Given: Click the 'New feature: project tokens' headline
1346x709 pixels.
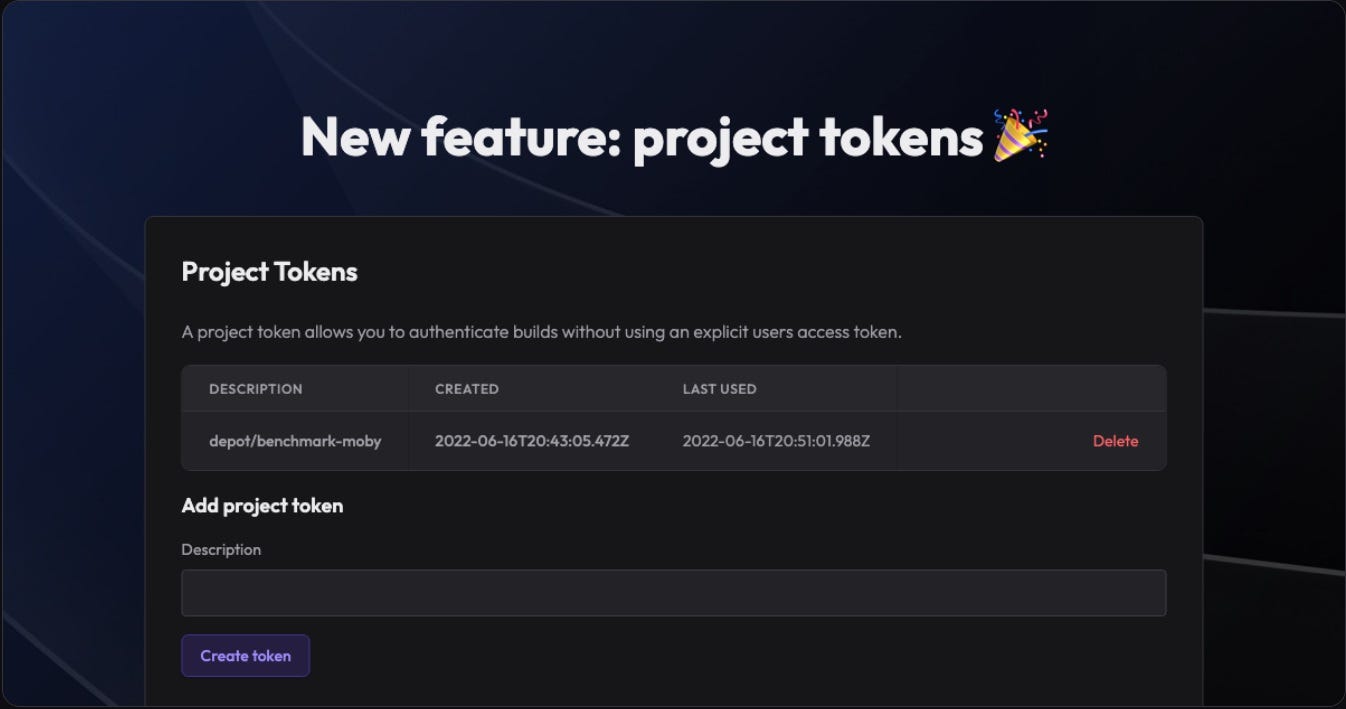Looking at the screenshot, I should (642, 137).
